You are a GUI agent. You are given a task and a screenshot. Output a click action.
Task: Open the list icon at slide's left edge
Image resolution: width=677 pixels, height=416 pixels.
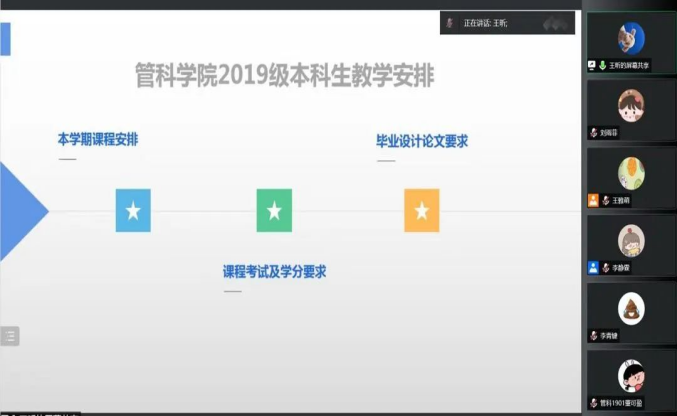[x=9, y=336]
